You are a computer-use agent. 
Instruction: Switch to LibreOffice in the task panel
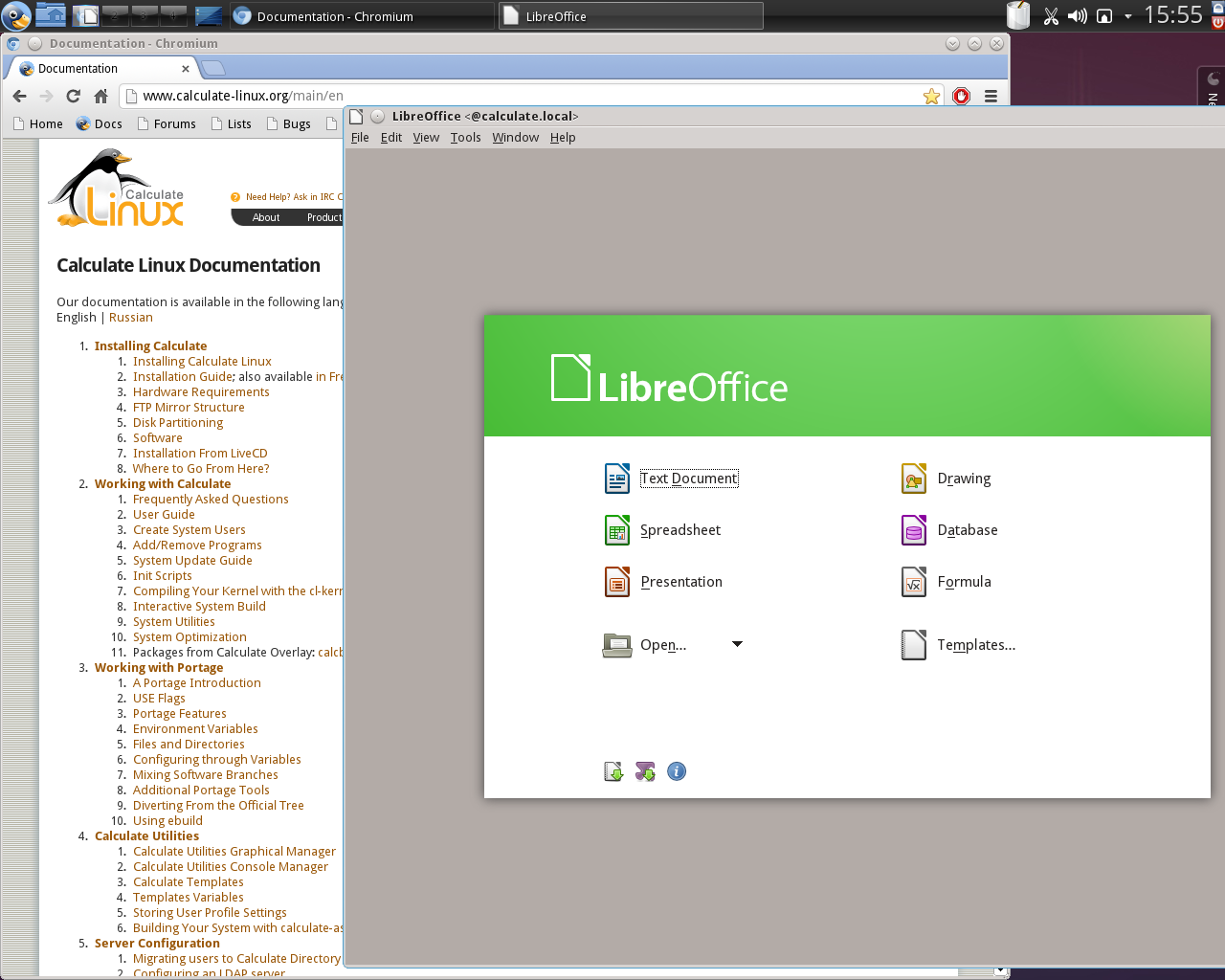(631, 16)
